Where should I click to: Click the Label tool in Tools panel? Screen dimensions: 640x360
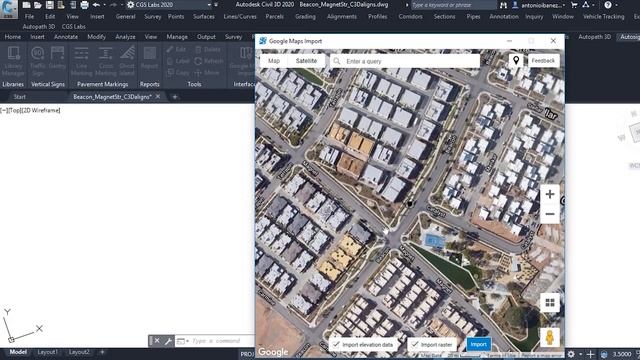[x=178, y=61]
